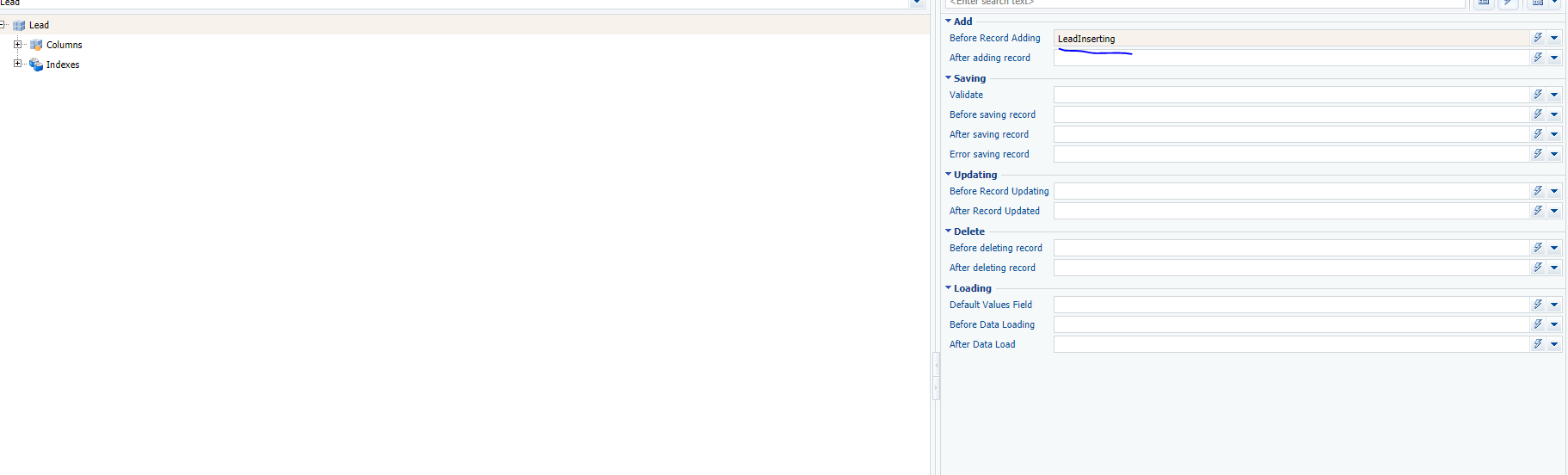Screen dimensions: 1568x475
Task: Click lightning icon for After deleting record
Action: click(x=1538, y=268)
